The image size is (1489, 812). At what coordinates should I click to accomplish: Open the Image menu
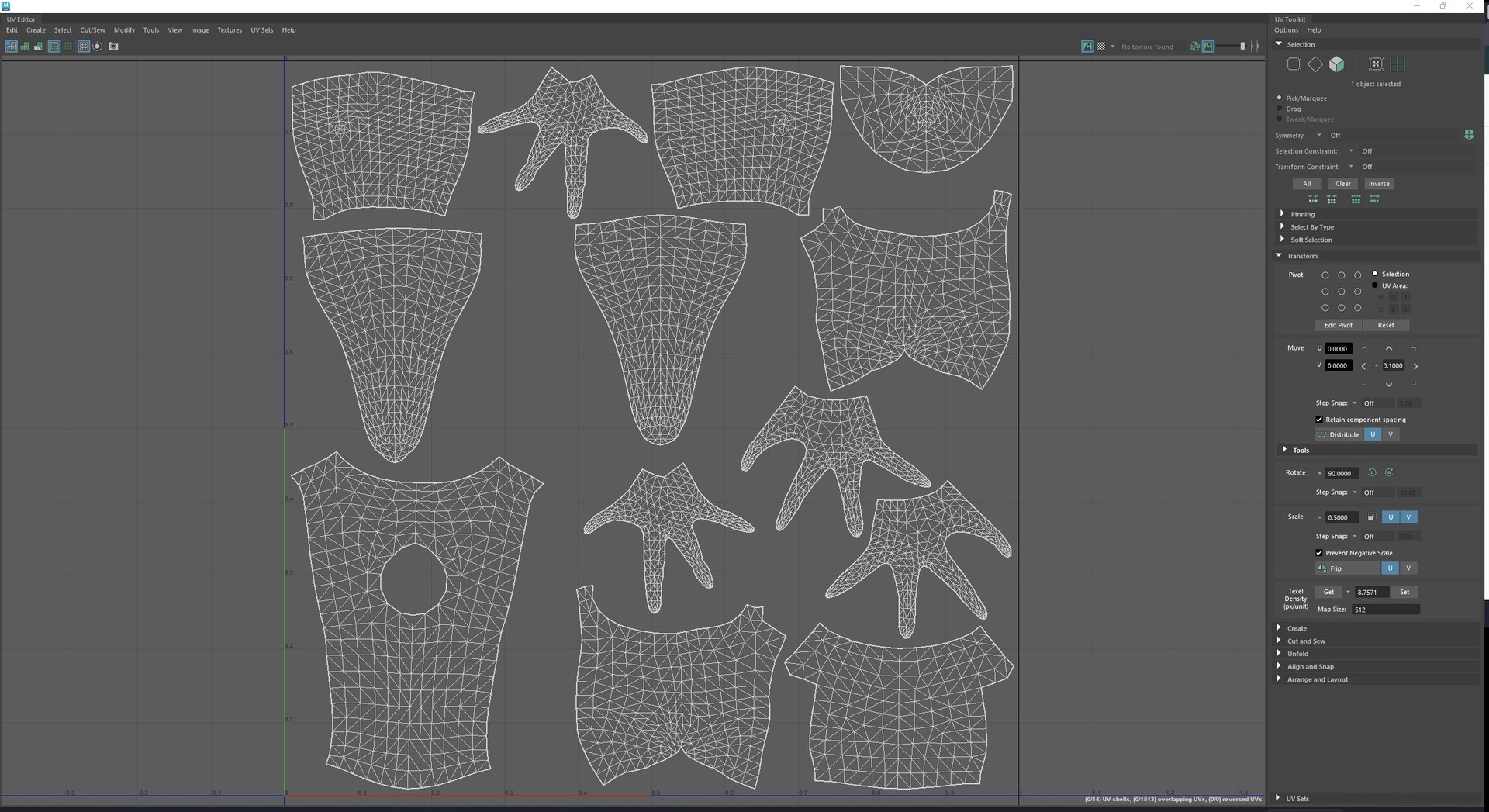[200, 30]
